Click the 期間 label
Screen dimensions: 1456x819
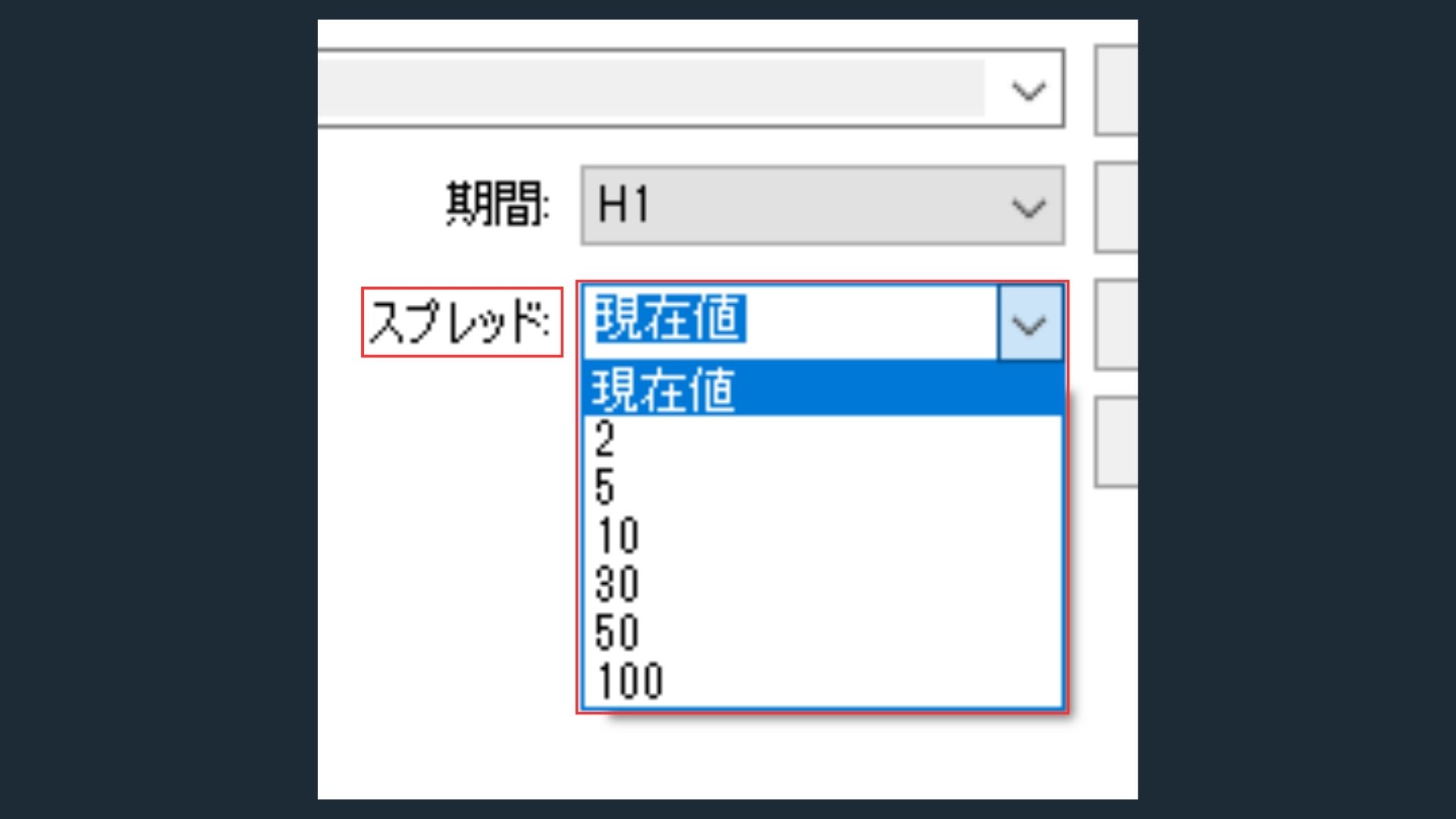(497, 203)
